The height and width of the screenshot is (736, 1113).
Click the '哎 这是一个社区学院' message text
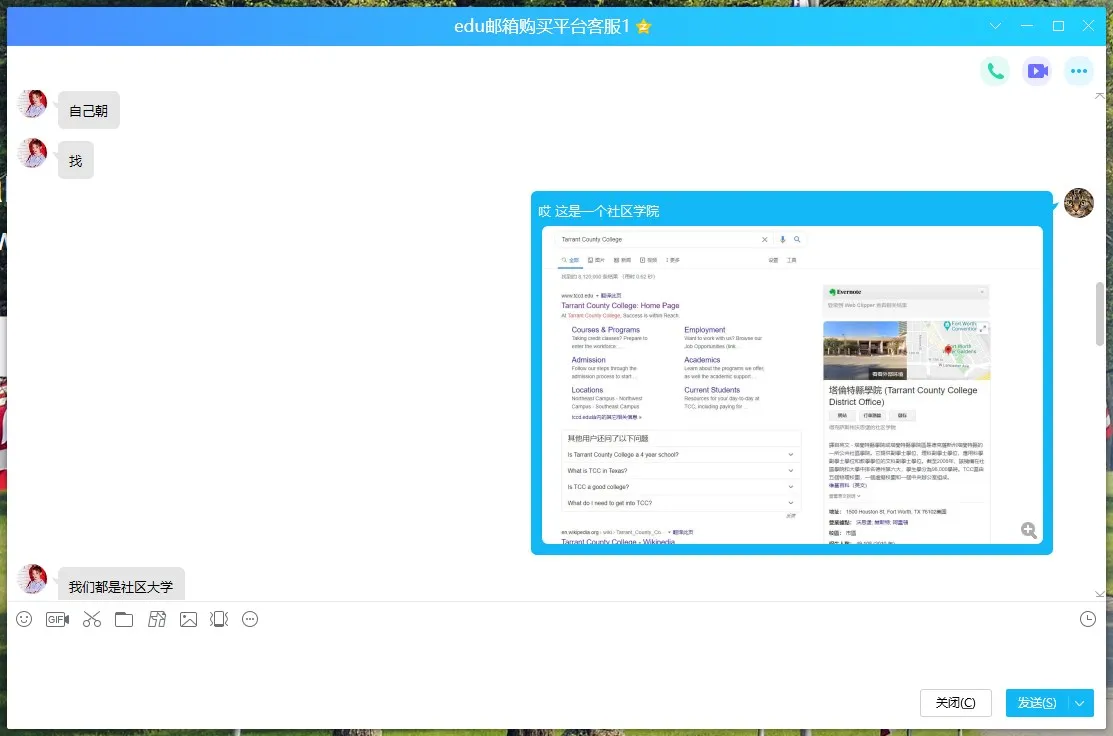(x=599, y=212)
